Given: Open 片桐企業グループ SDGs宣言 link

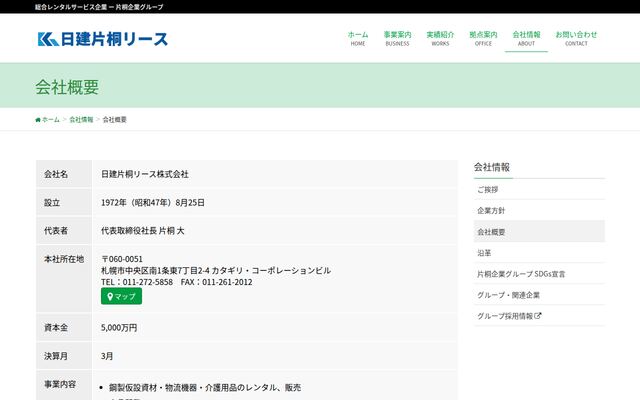Looking at the screenshot, I should point(539,274).
